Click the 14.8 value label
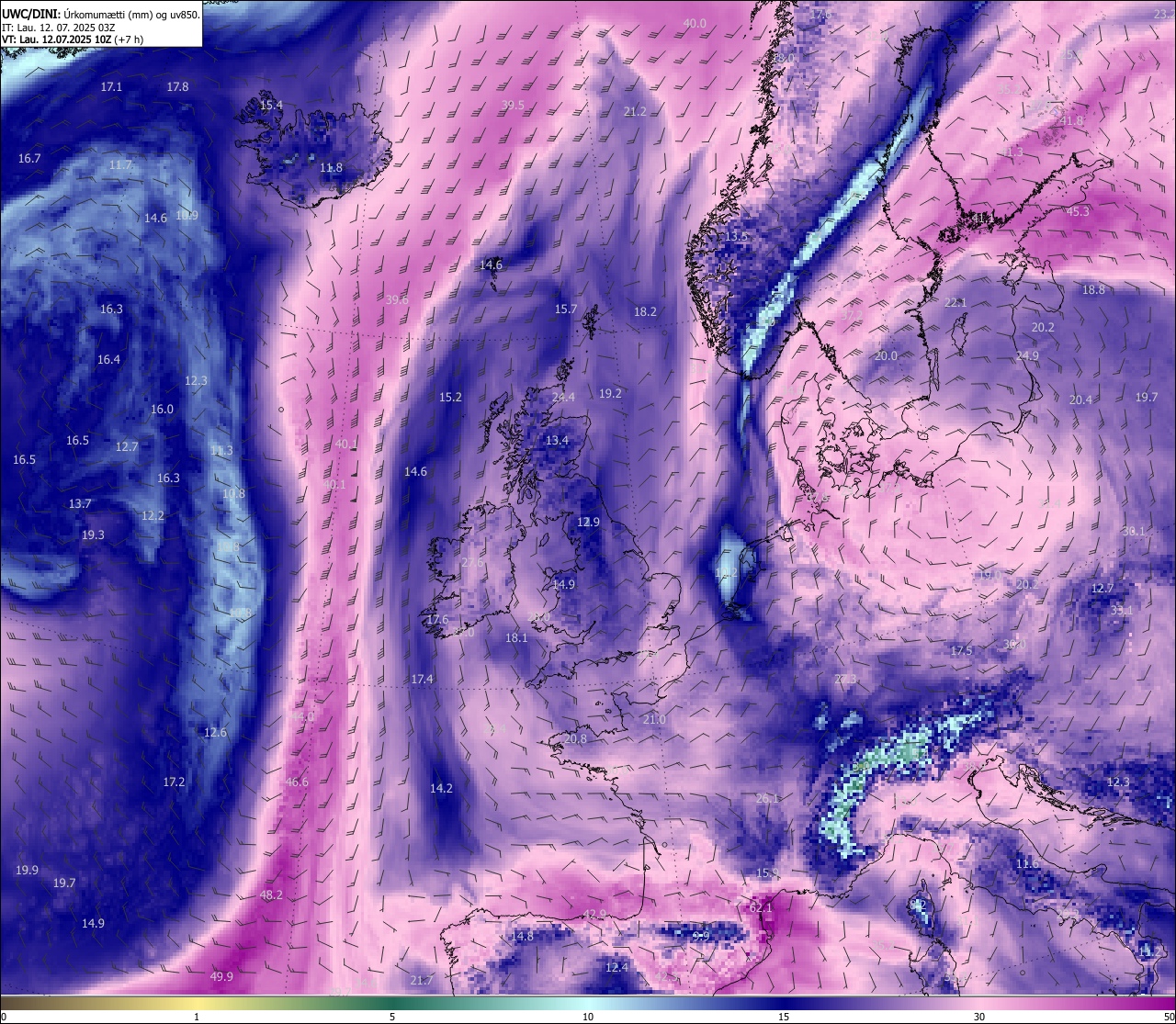Viewport: 1176px width, 1024px height. click(x=522, y=936)
